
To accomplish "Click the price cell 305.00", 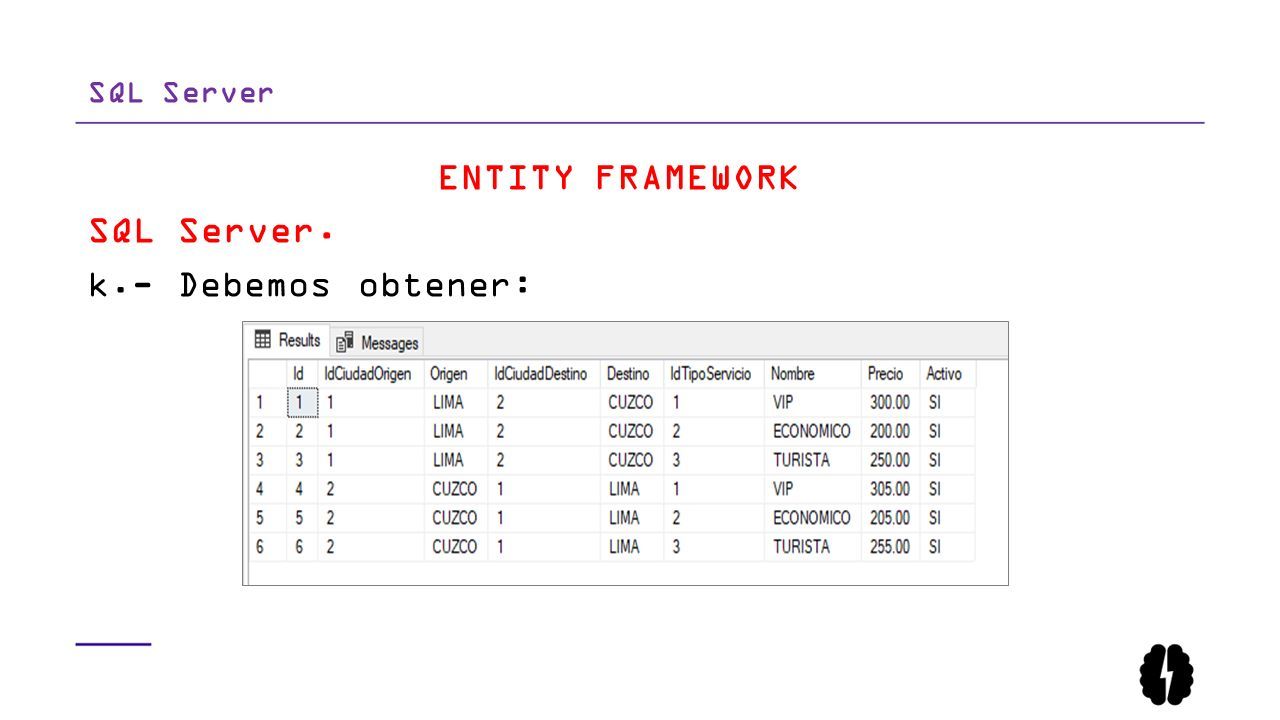I will (890, 490).
